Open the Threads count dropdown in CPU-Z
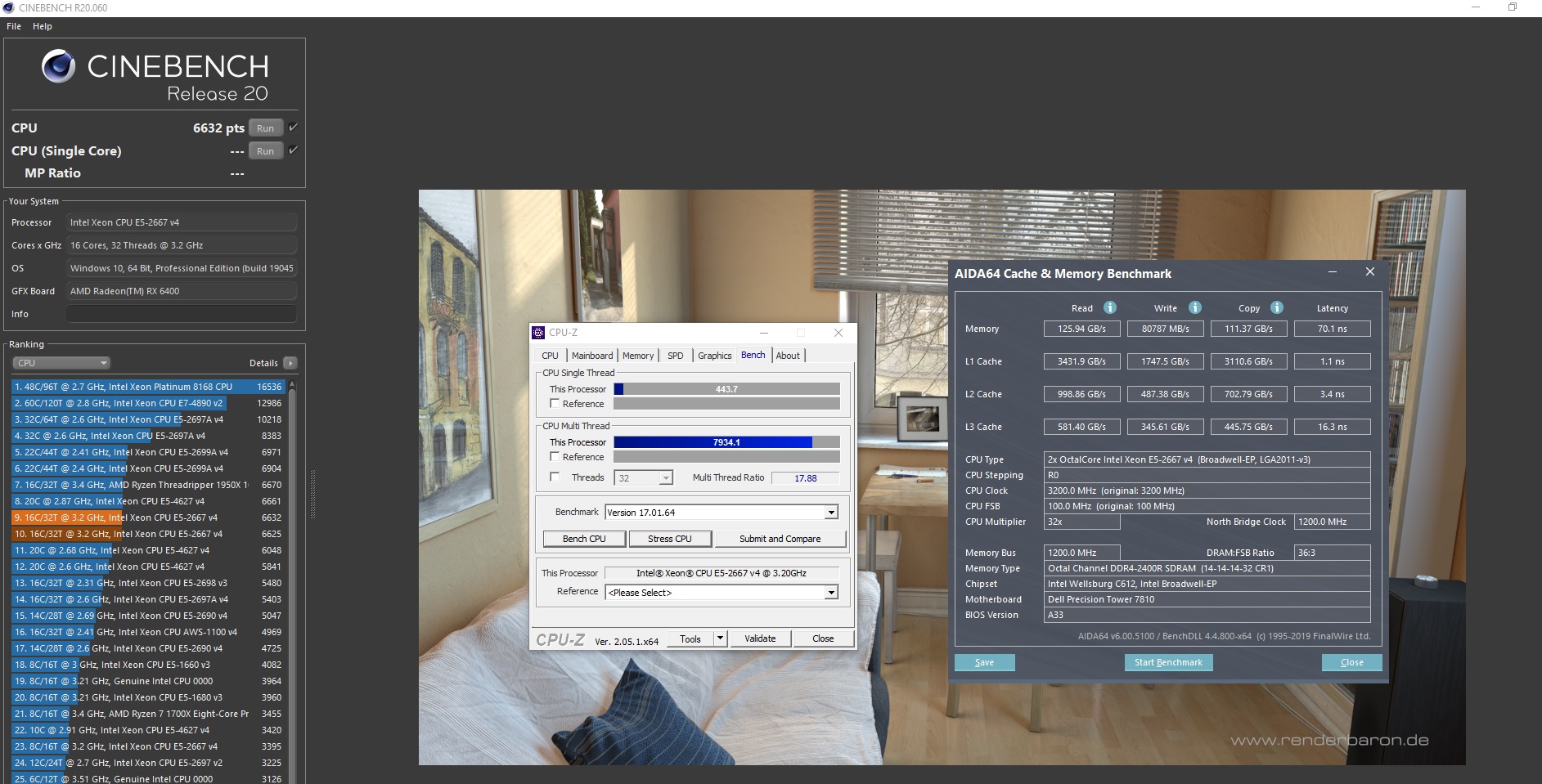This screenshot has width=1542, height=784. [666, 478]
